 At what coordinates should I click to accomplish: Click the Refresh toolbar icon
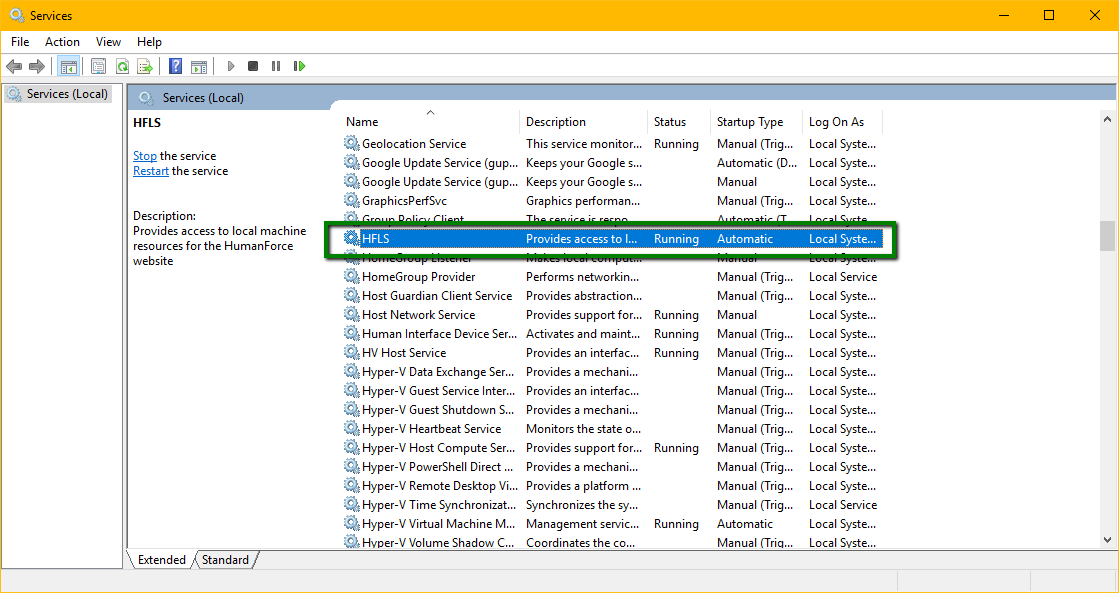pos(122,66)
